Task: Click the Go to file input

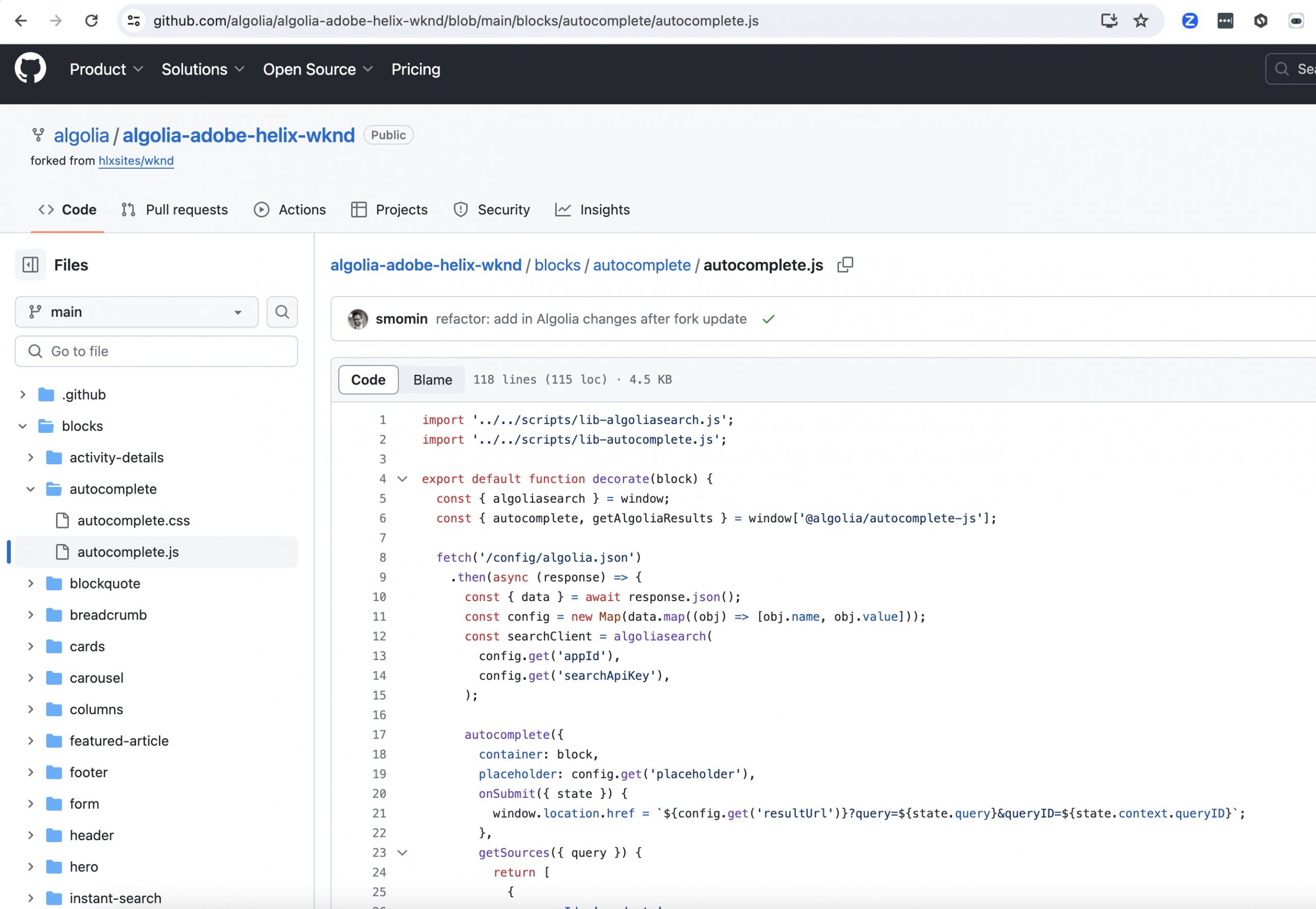Action: pos(156,351)
